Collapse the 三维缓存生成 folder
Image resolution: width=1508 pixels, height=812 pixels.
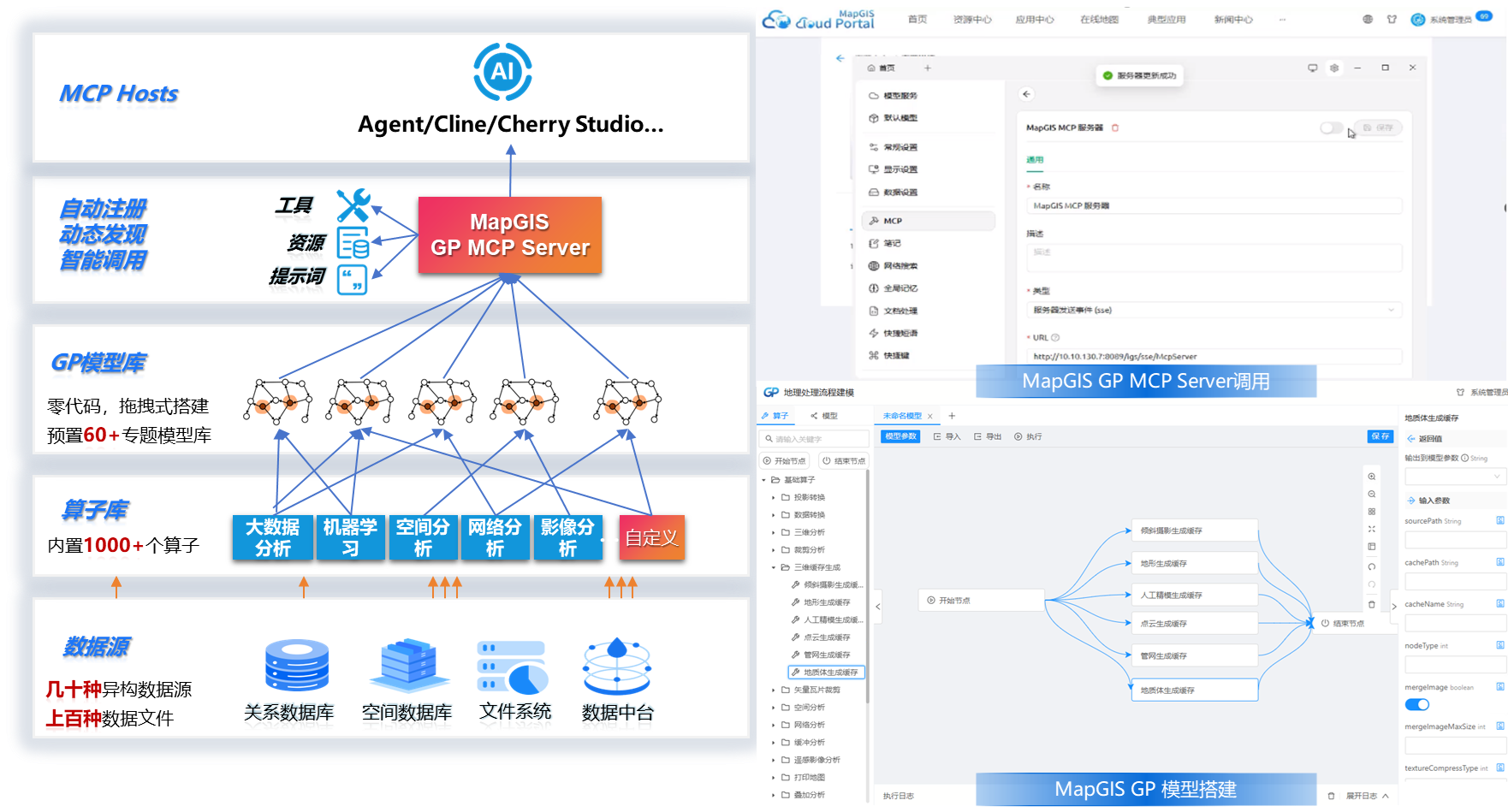(x=774, y=567)
